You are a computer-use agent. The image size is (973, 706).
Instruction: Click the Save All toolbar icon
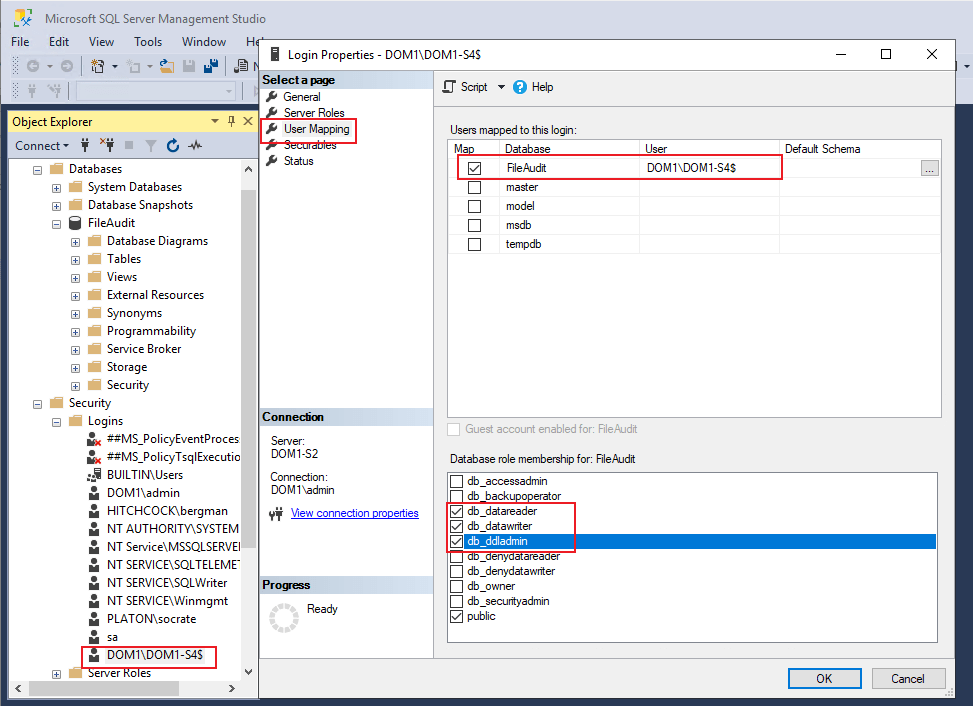click(211, 66)
